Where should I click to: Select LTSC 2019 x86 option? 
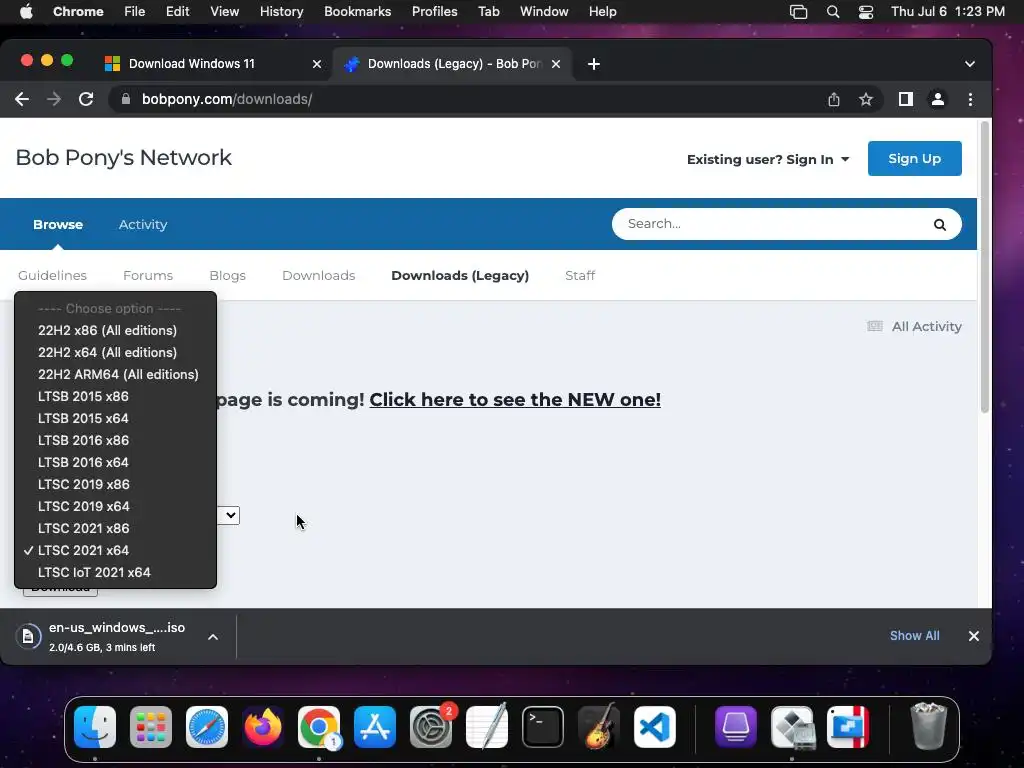(116, 485)
